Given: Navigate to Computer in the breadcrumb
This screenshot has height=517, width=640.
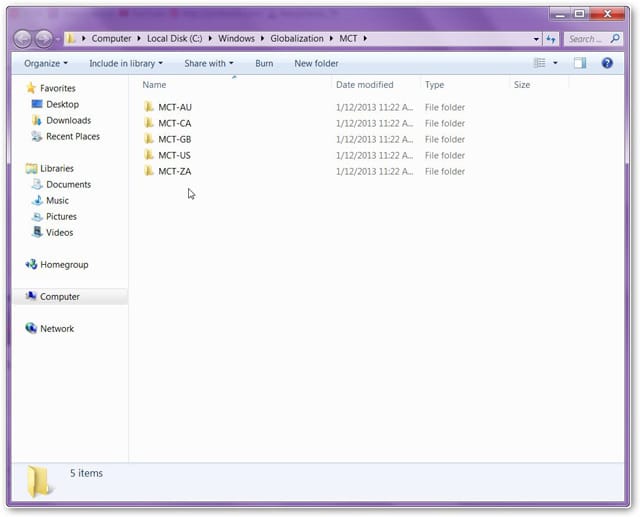Looking at the screenshot, I should coord(111,38).
